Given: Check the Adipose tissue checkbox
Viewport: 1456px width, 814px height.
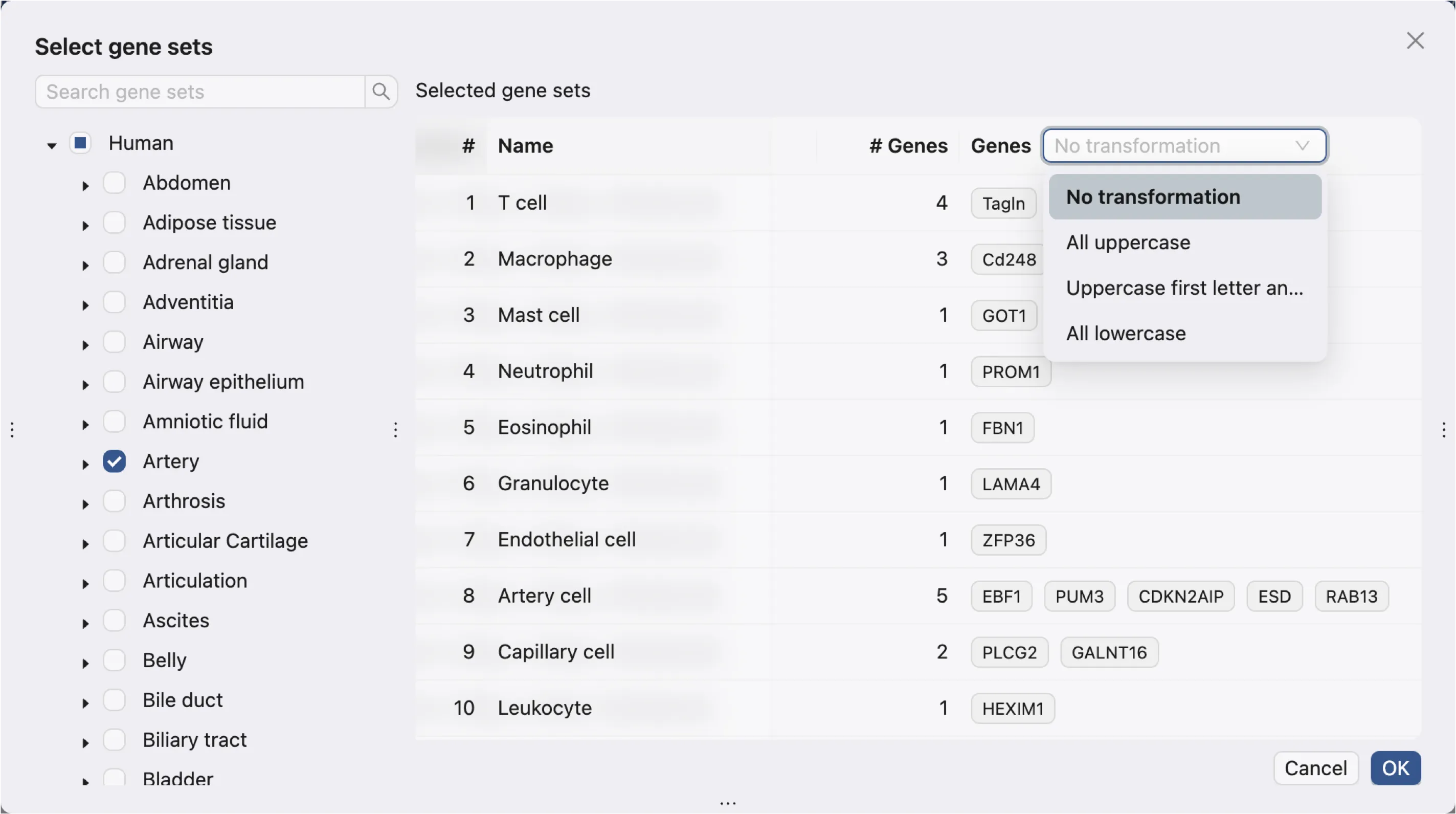Looking at the screenshot, I should click(x=114, y=223).
